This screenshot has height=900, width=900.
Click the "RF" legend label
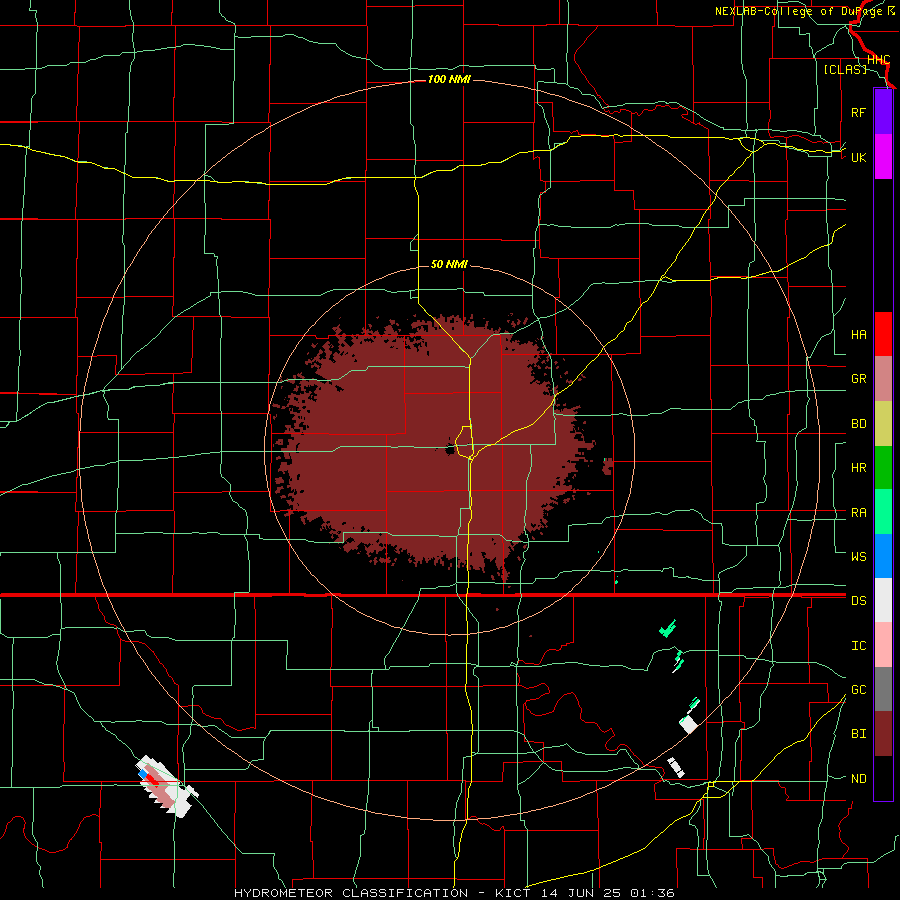(x=858, y=112)
